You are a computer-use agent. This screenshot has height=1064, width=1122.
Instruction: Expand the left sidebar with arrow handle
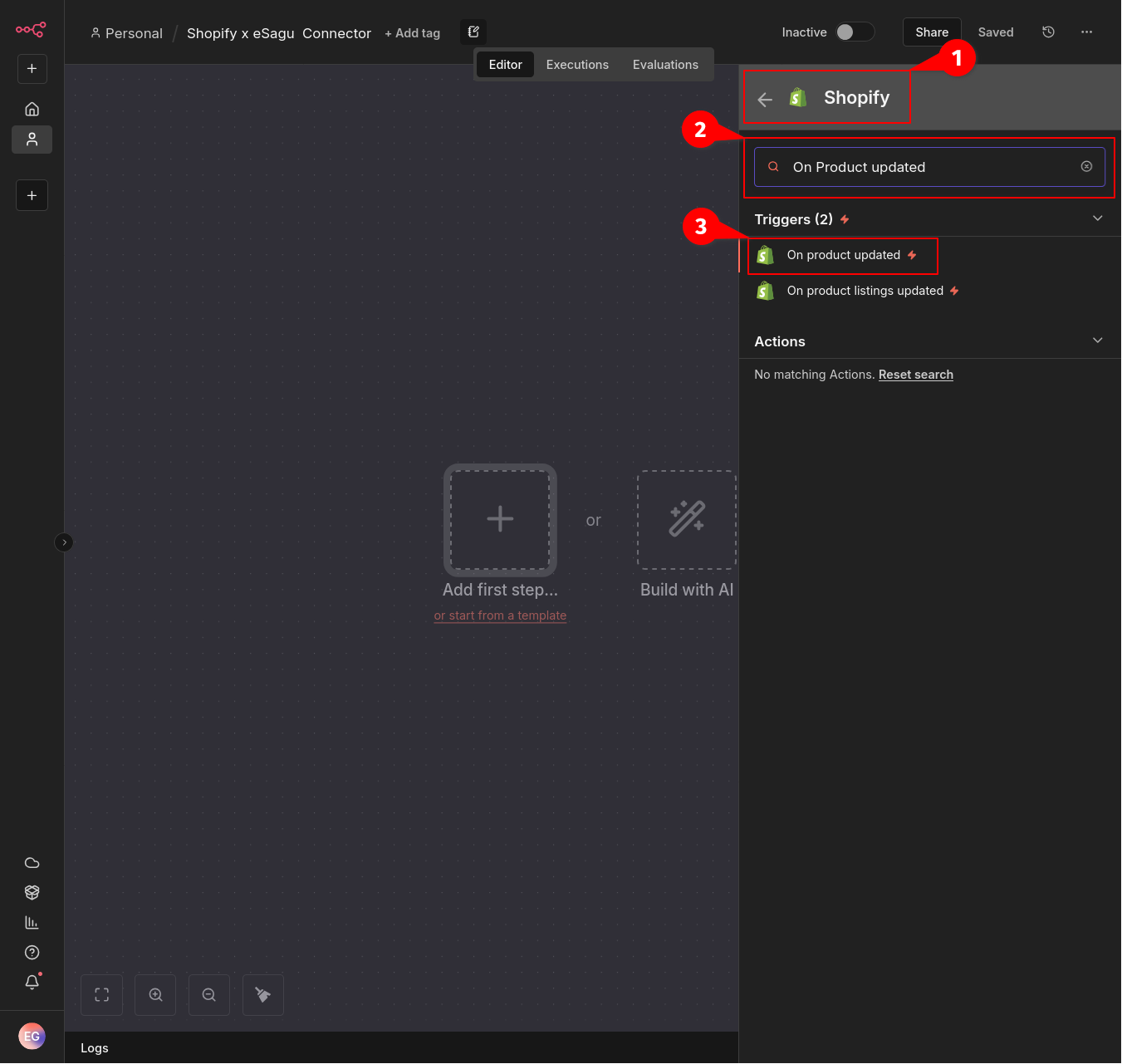[64, 542]
